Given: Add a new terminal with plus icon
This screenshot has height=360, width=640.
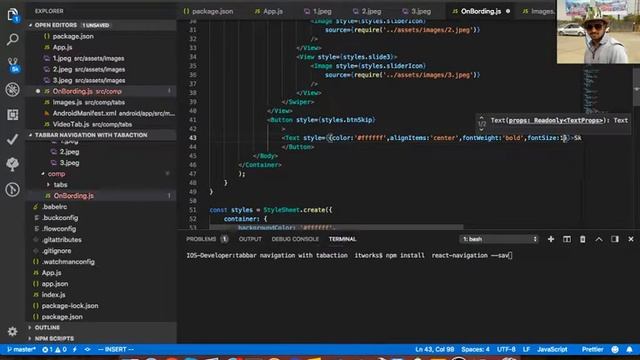Looking at the screenshot, I should pyautogui.click(x=551, y=239).
